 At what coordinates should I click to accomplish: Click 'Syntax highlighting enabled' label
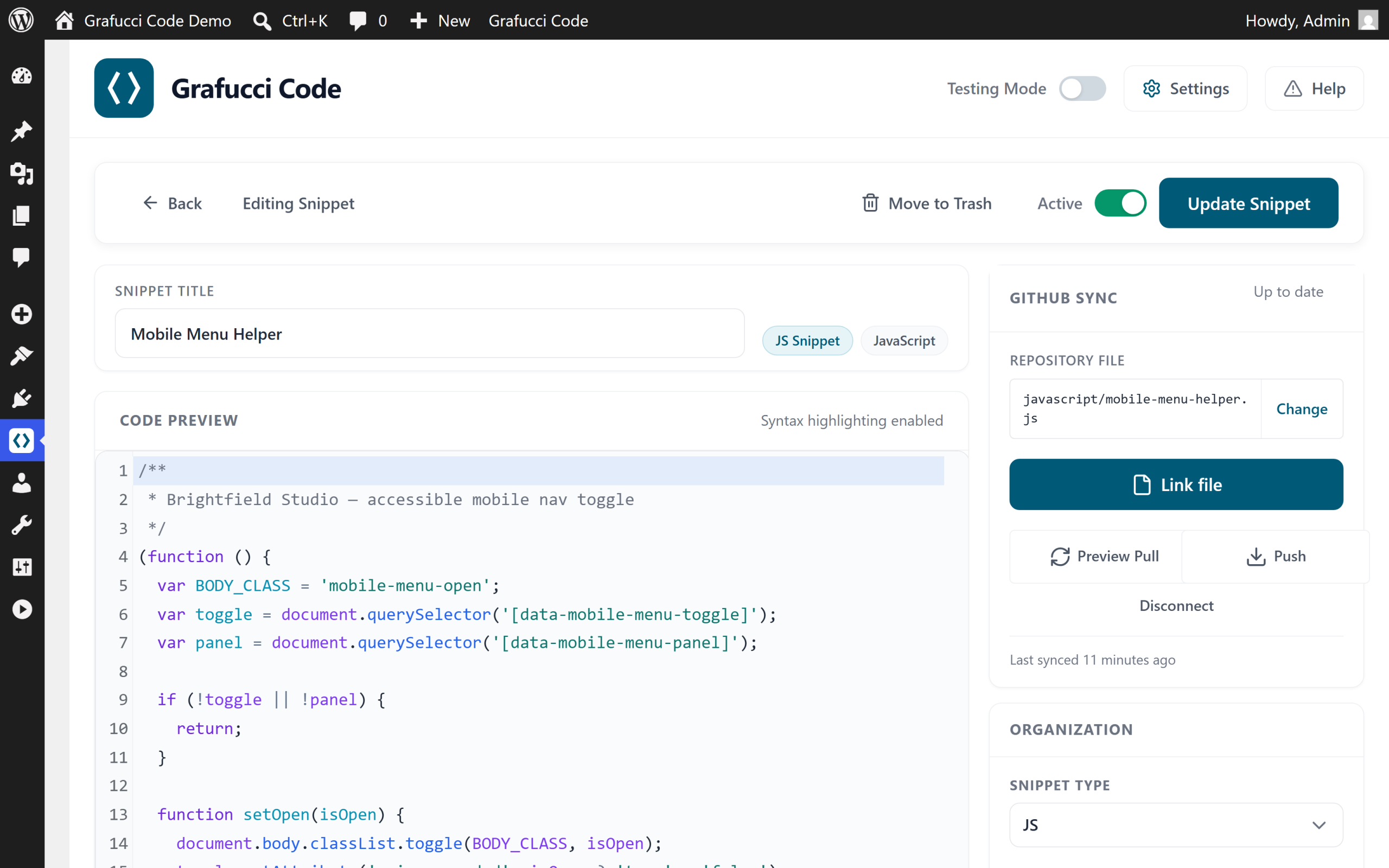tap(852, 421)
